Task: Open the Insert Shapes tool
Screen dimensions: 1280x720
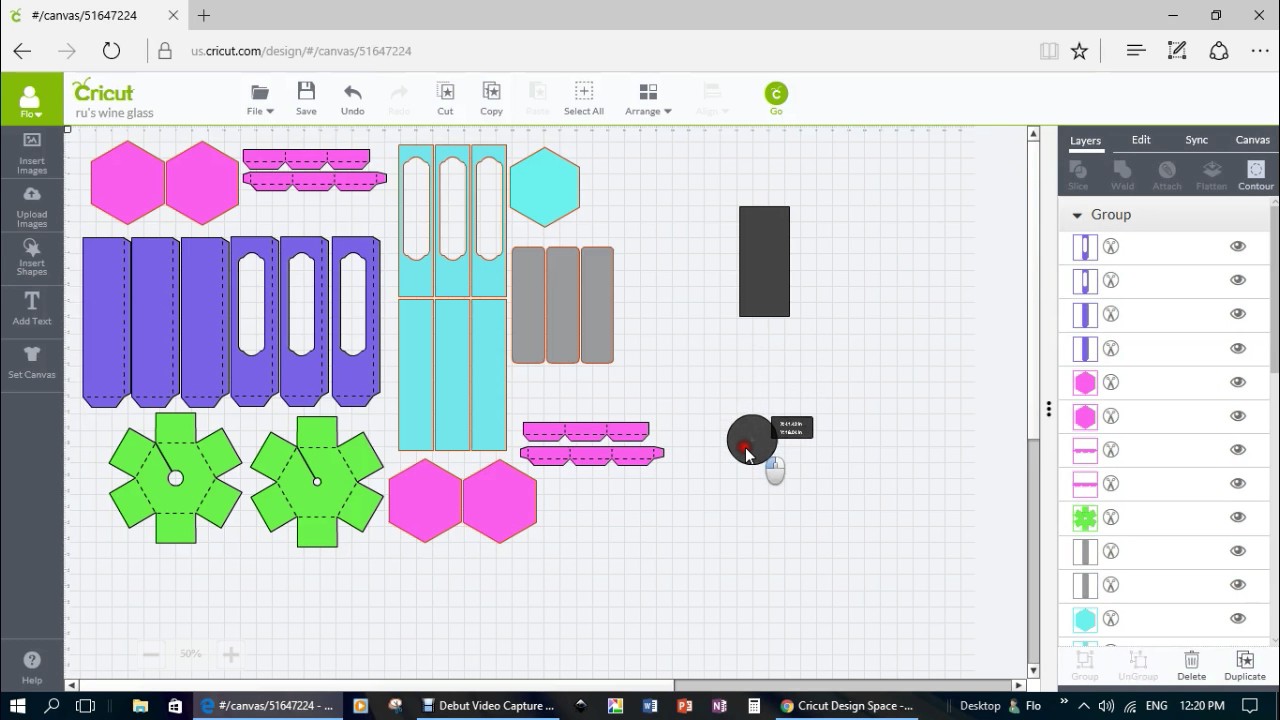Action: tap(32, 257)
